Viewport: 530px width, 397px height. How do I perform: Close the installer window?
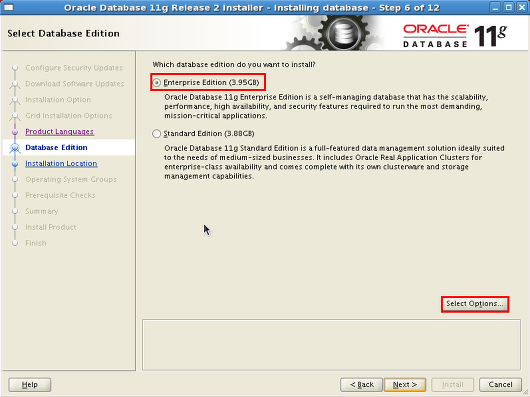(522, 7)
